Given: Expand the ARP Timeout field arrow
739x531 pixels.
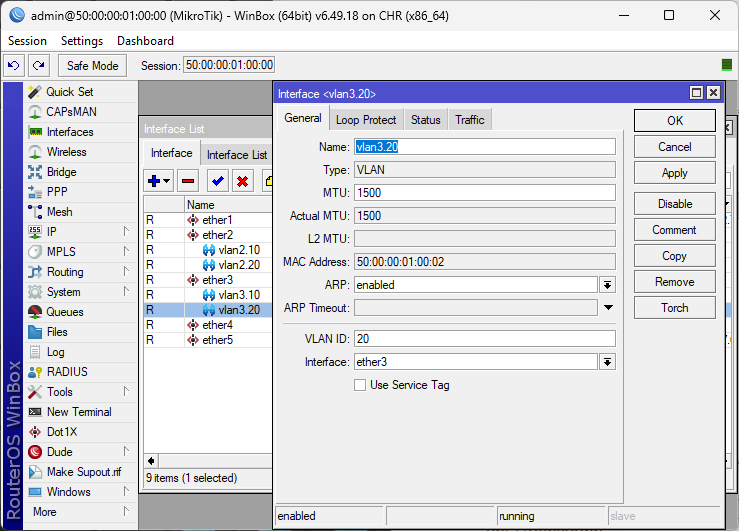Looking at the screenshot, I should 607,308.
